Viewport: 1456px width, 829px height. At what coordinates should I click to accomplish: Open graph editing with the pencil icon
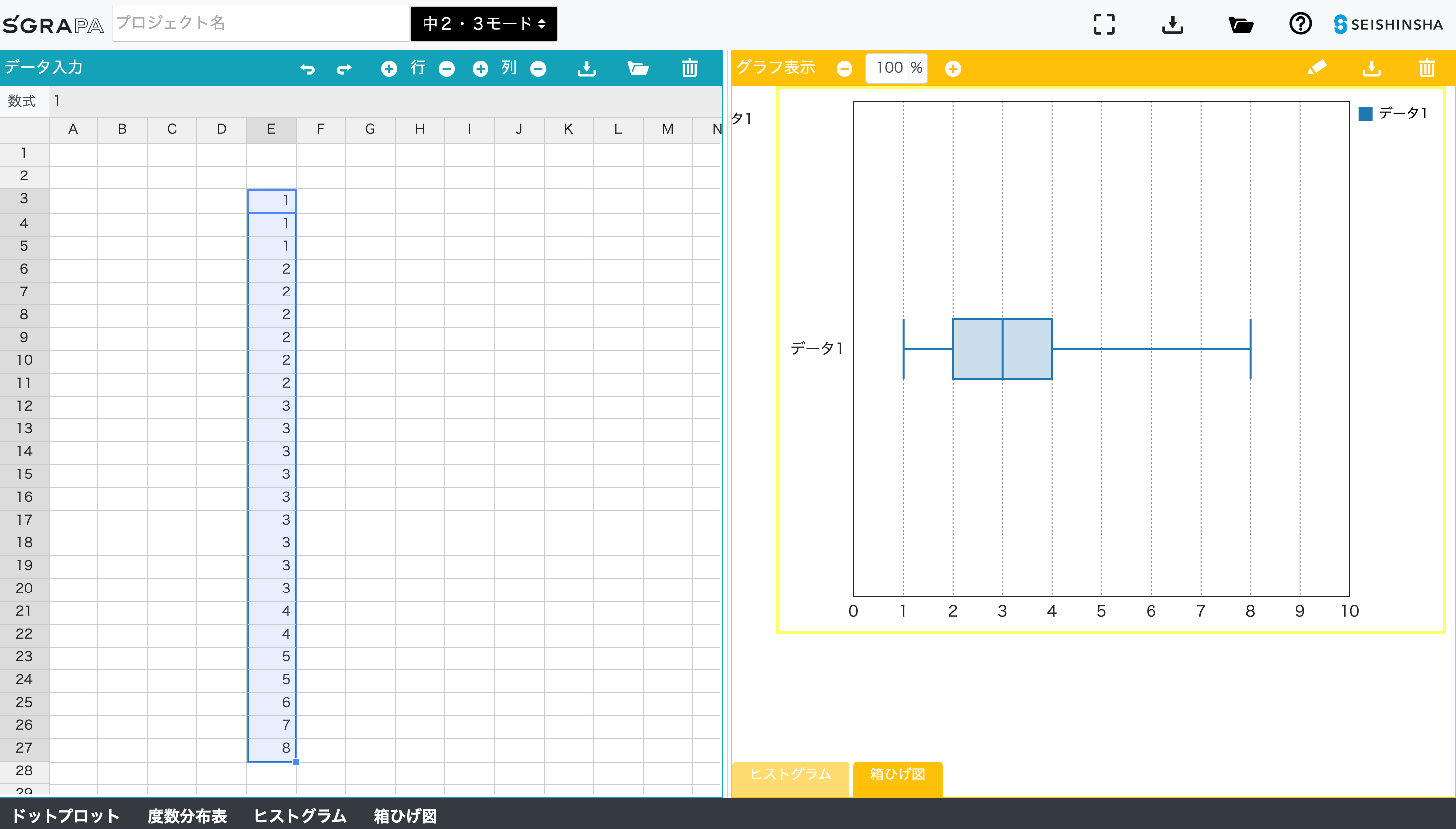point(1317,68)
